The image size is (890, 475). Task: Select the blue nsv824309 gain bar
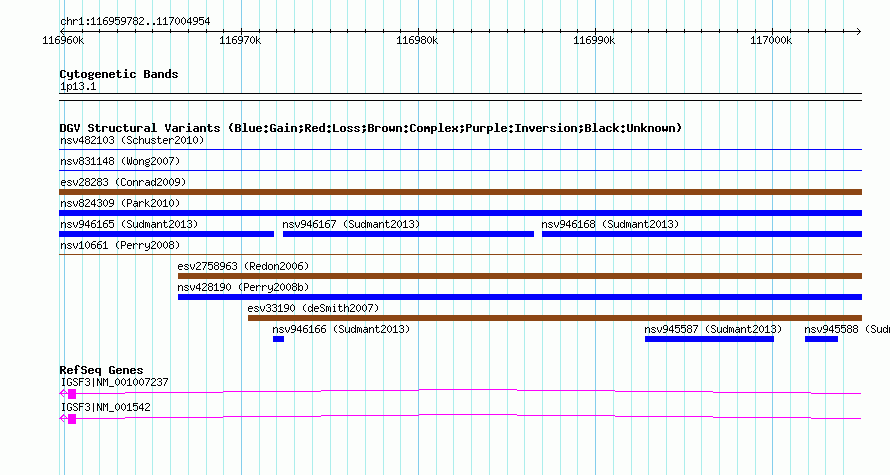[460, 213]
